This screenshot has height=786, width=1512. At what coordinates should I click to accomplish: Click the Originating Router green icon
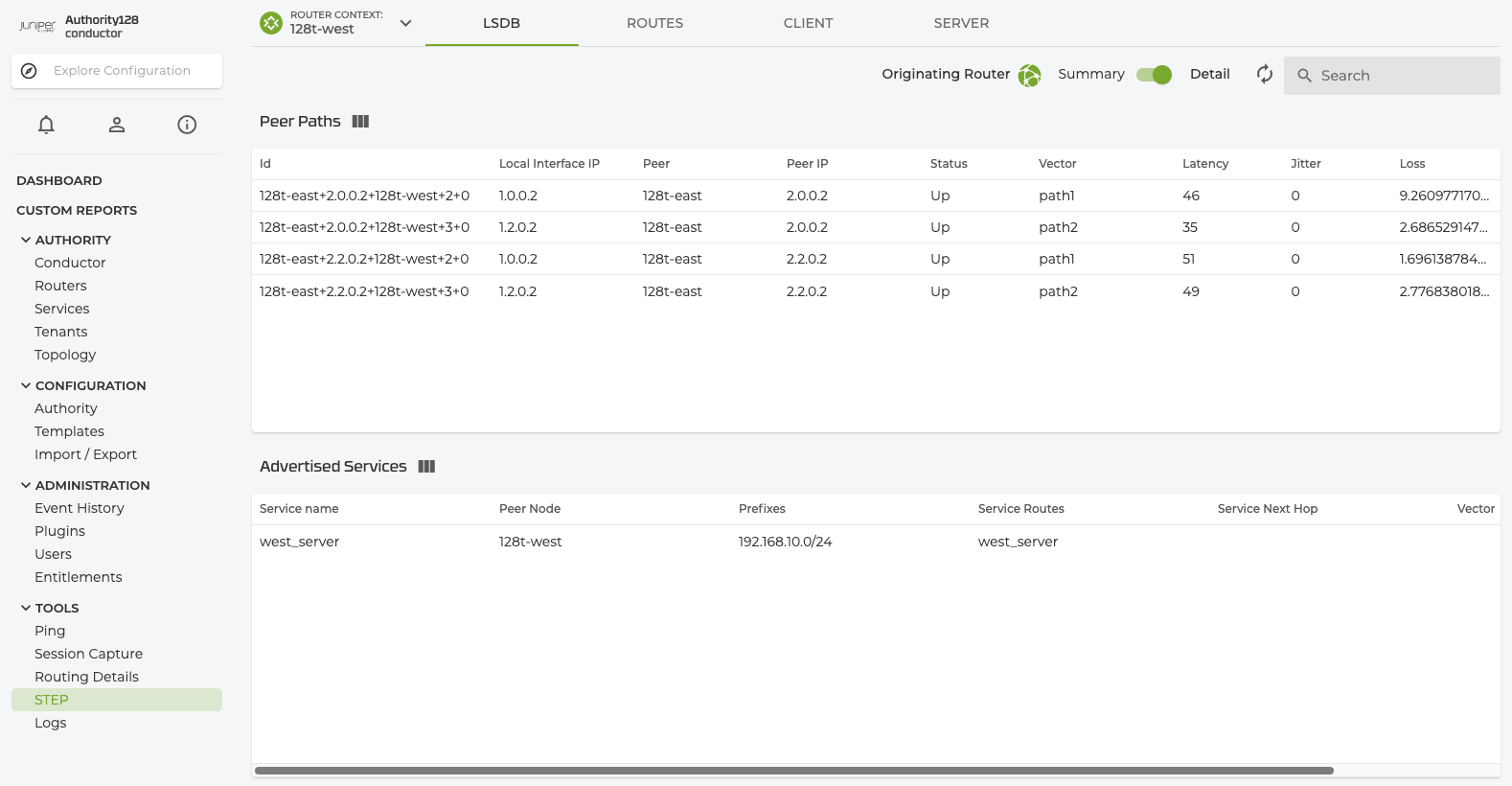(1029, 76)
